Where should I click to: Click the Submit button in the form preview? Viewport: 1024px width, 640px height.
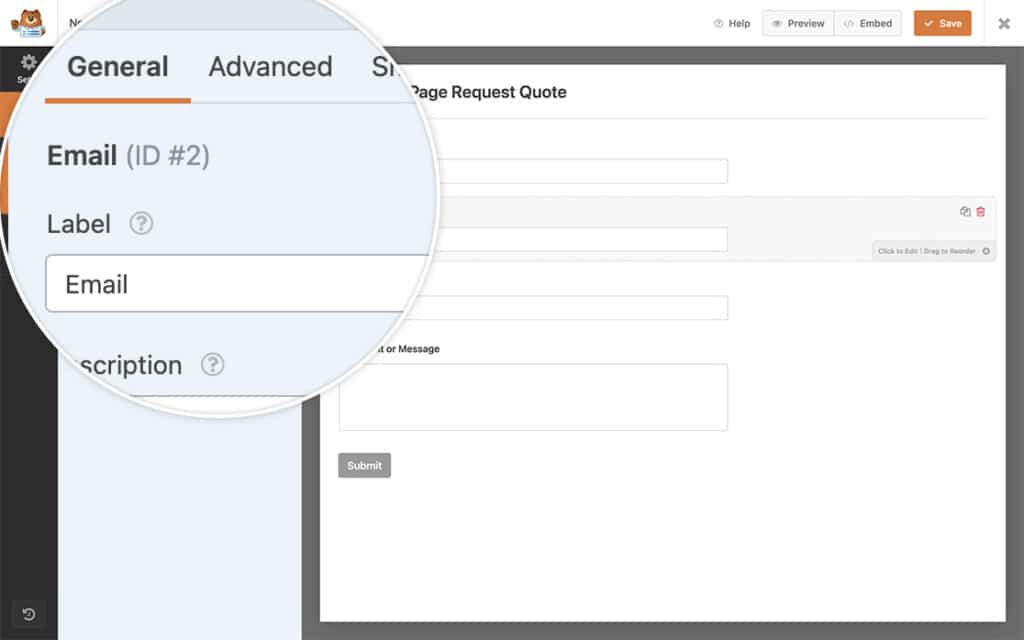(364, 465)
